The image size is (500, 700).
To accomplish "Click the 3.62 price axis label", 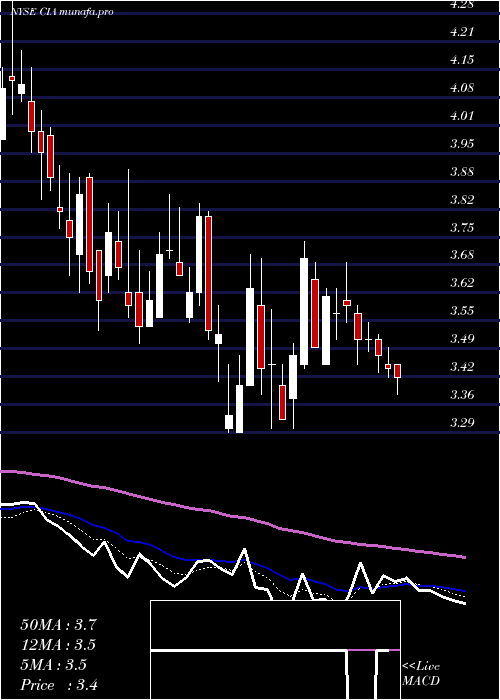I will (x=462, y=283).
